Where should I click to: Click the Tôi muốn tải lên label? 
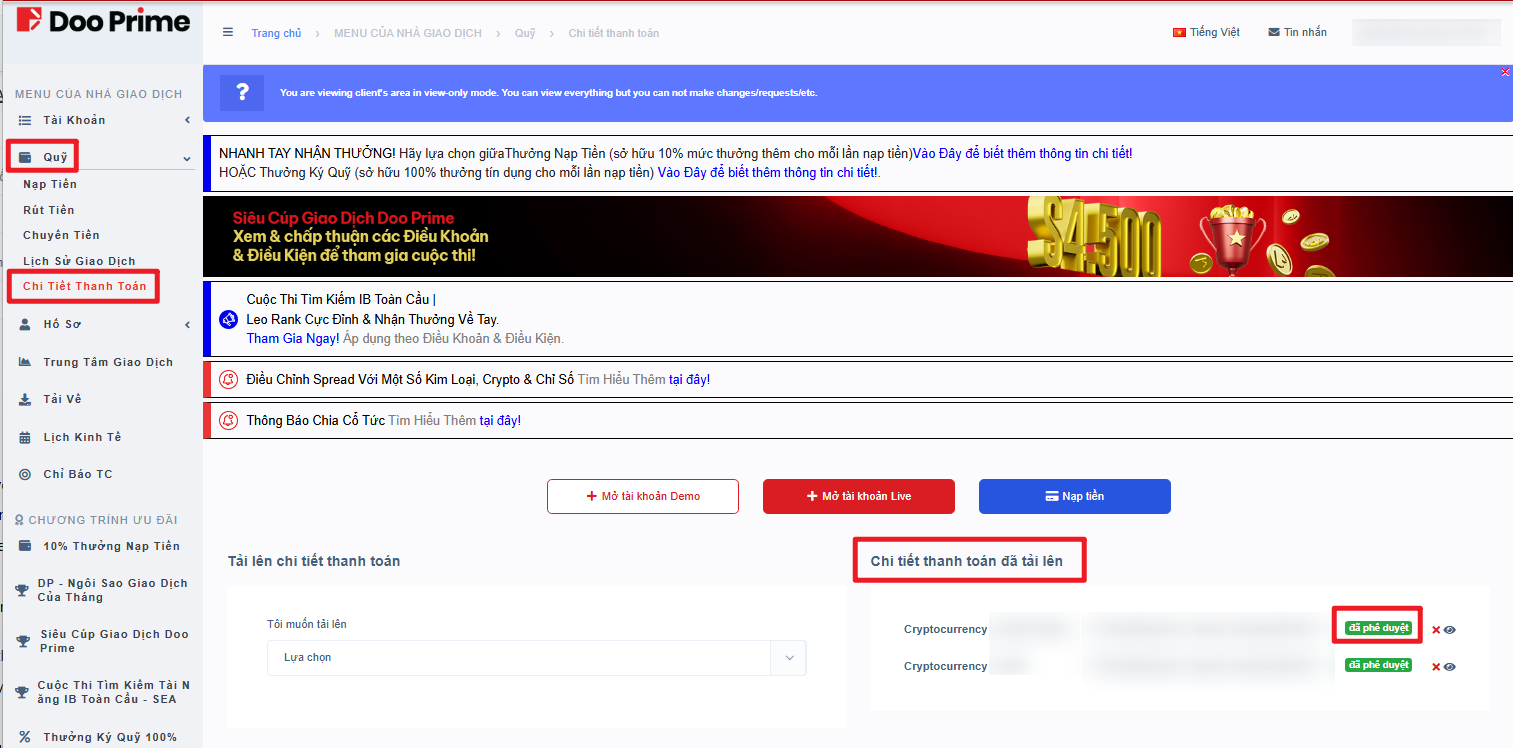307,624
